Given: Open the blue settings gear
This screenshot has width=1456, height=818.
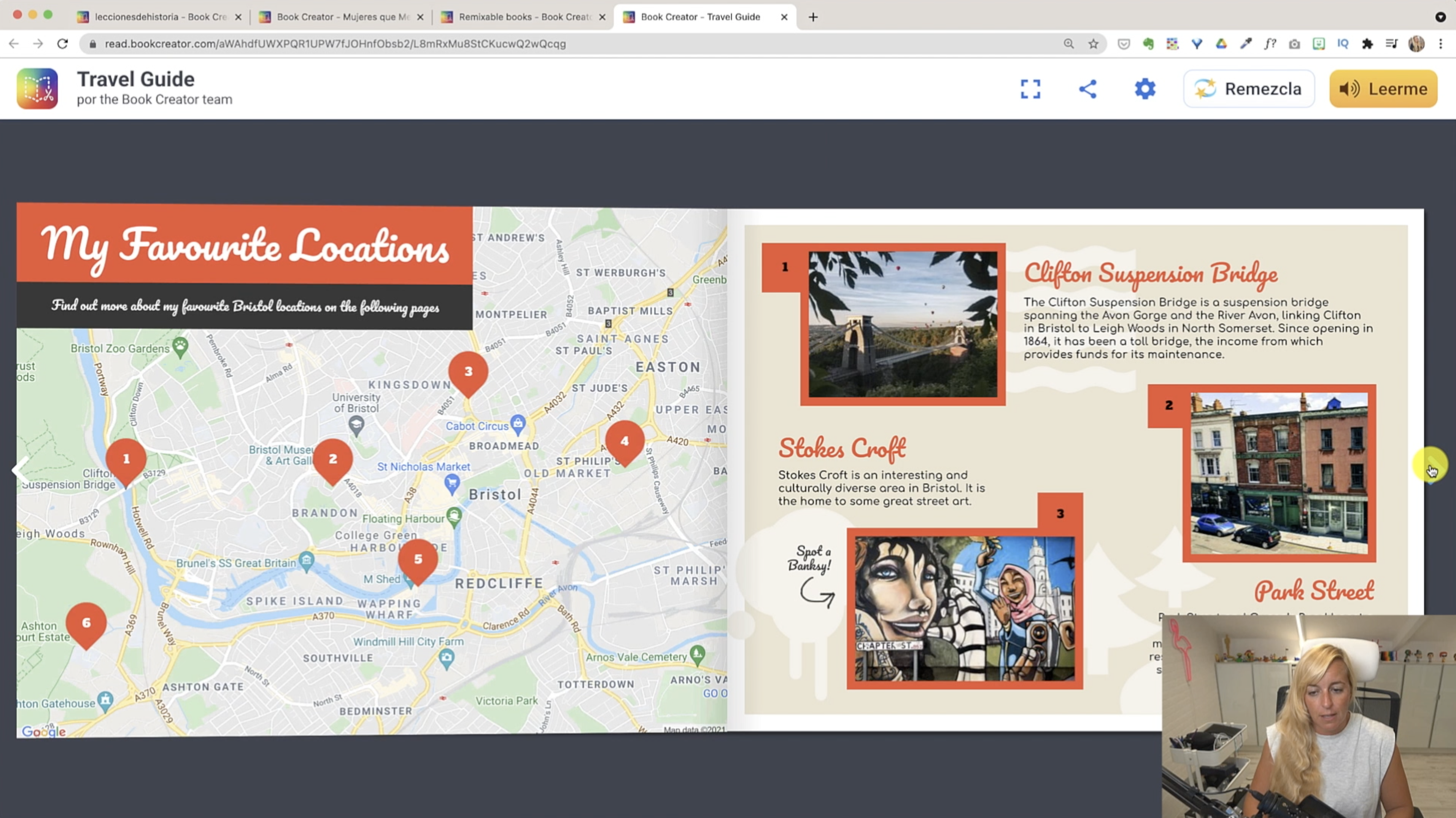Looking at the screenshot, I should click(1144, 89).
